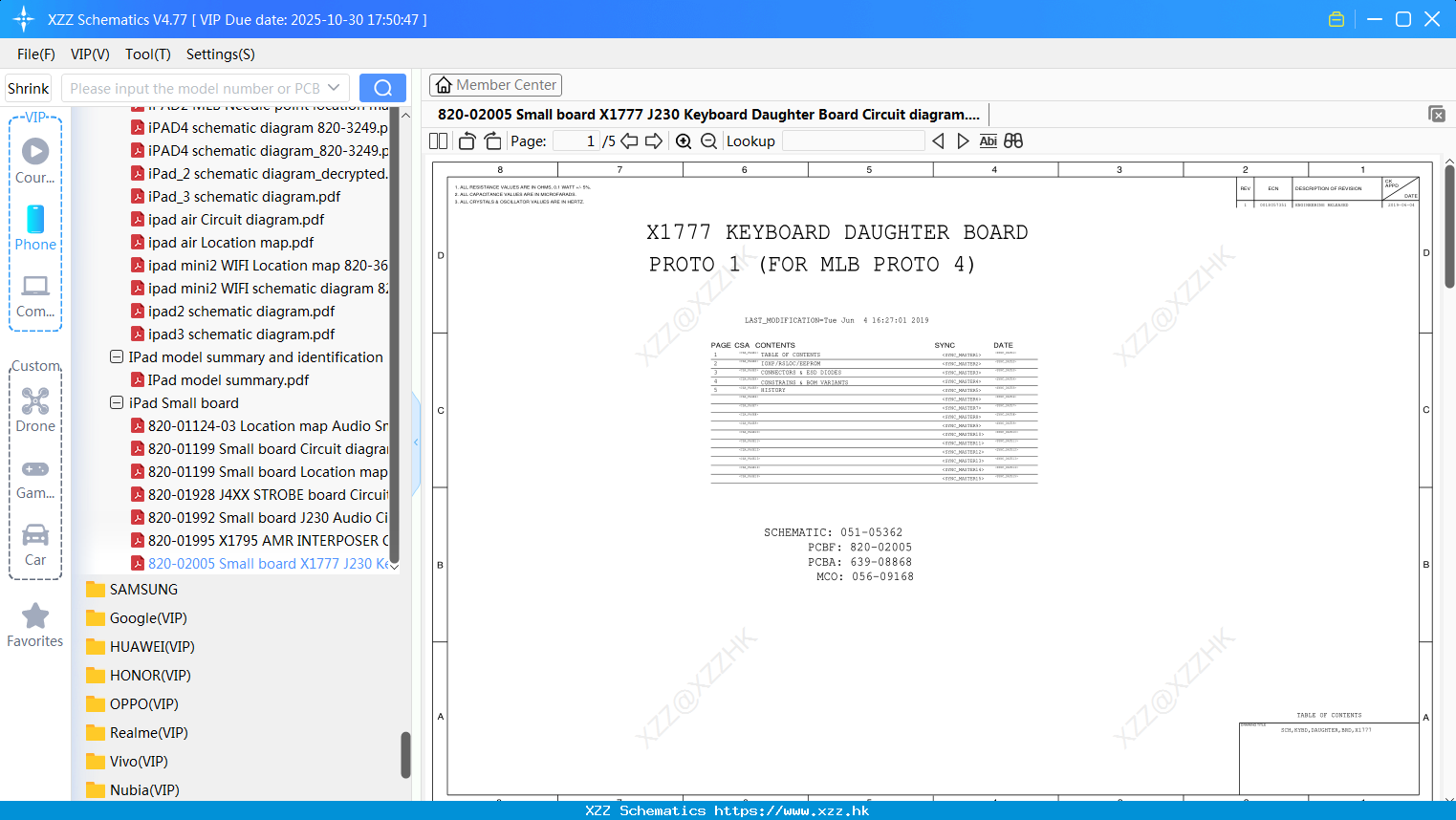Rotate the page counterclockwise
The image size is (1456, 820).
pyautogui.click(x=467, y=141)
